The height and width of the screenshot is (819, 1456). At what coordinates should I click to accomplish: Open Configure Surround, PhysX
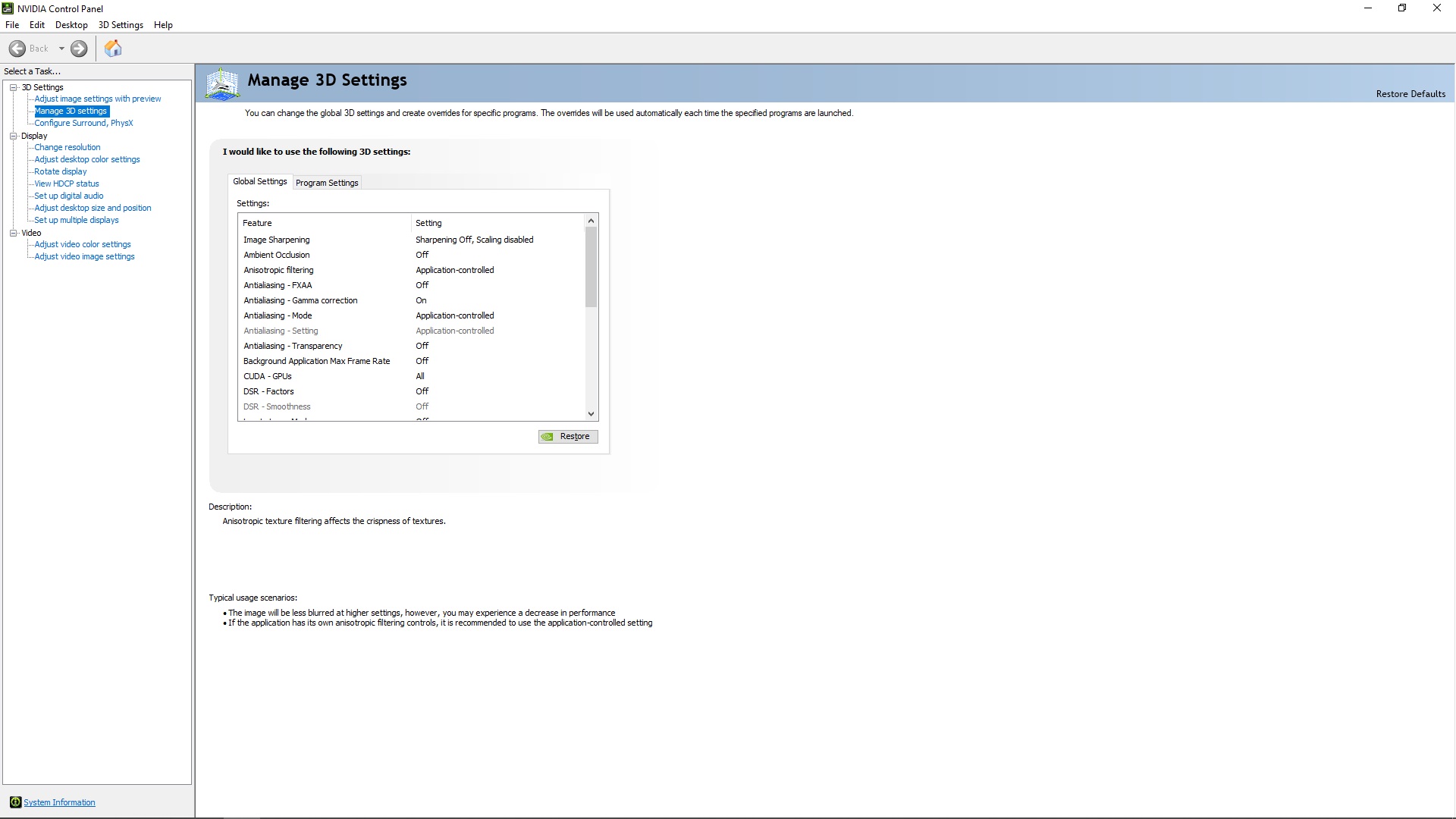pyautogui.click(x=83, y=123)
